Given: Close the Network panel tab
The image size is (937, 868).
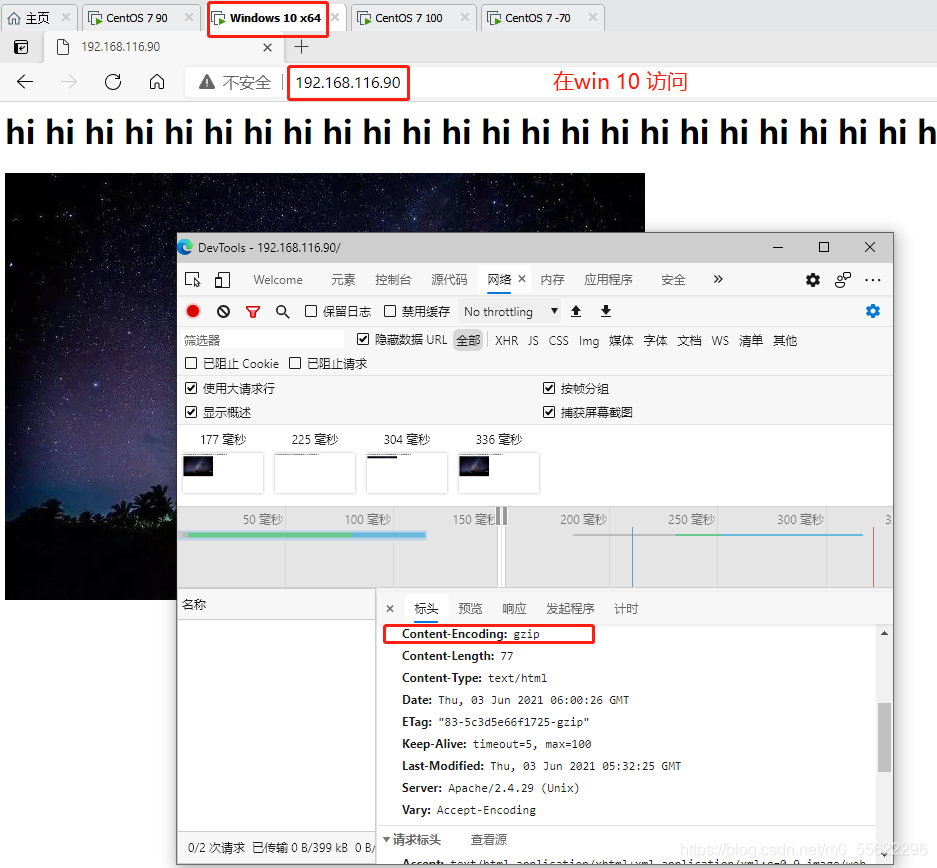Looking at the screenshot, I should pyautogui.click(x=522, y=279).
